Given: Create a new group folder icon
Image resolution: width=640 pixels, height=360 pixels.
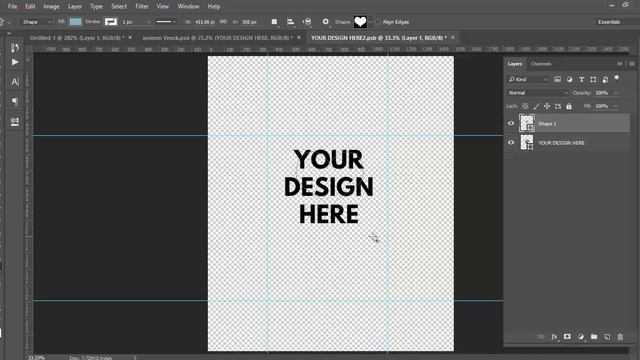Looking at the screenshot, I should pyautogui.click(x=594, y=337).
